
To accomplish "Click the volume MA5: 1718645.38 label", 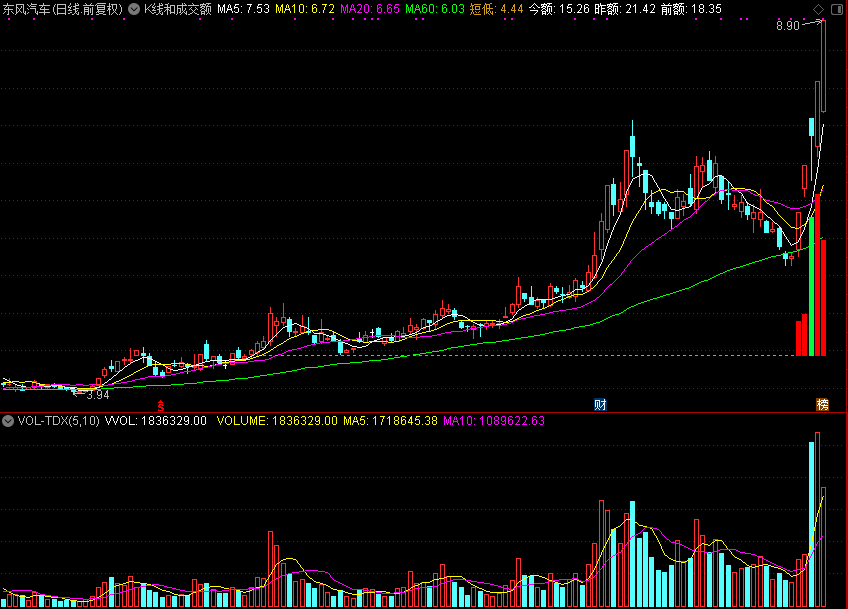I will 390,421.
